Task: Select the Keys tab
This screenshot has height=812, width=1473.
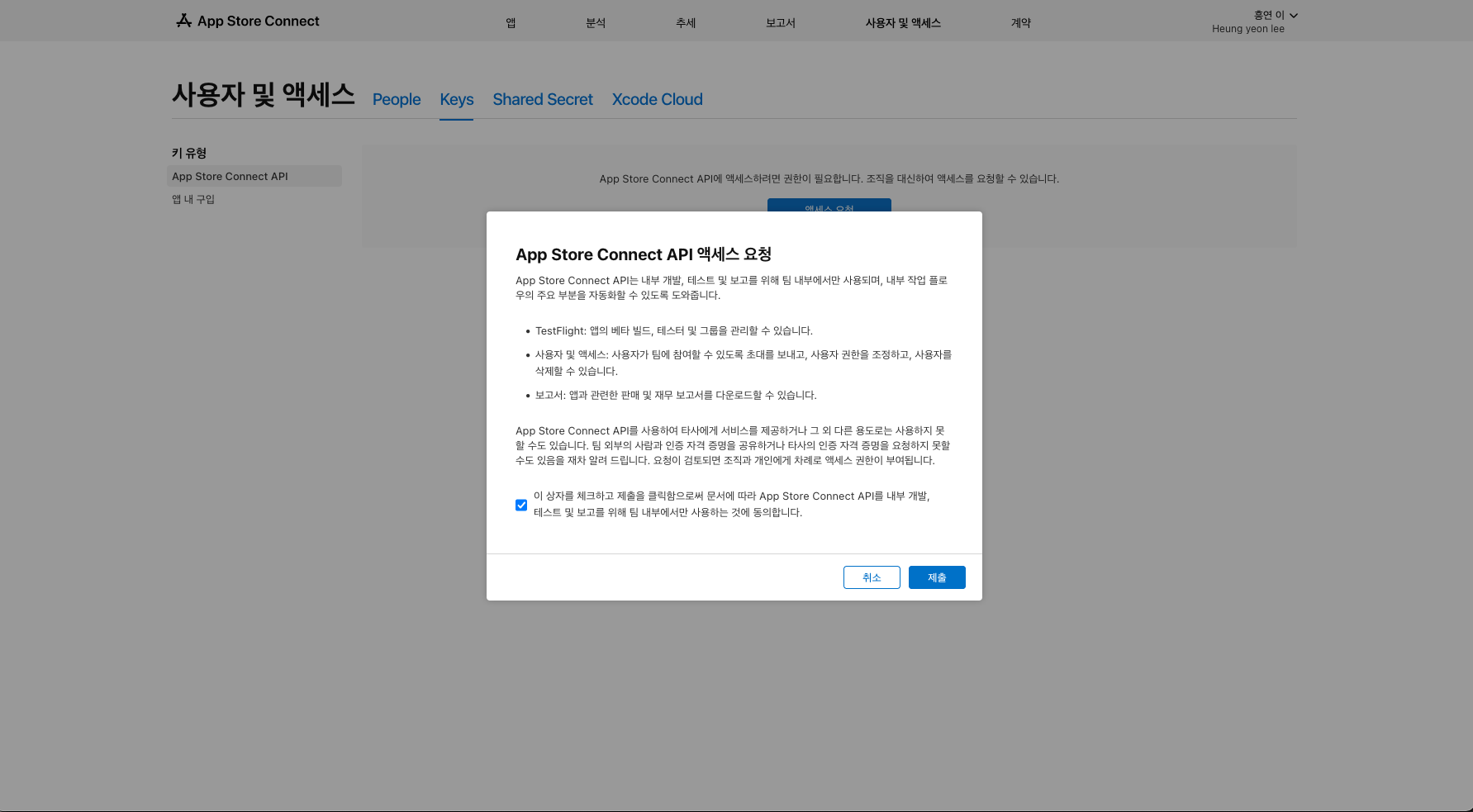Action: click(x=457, y=99)
